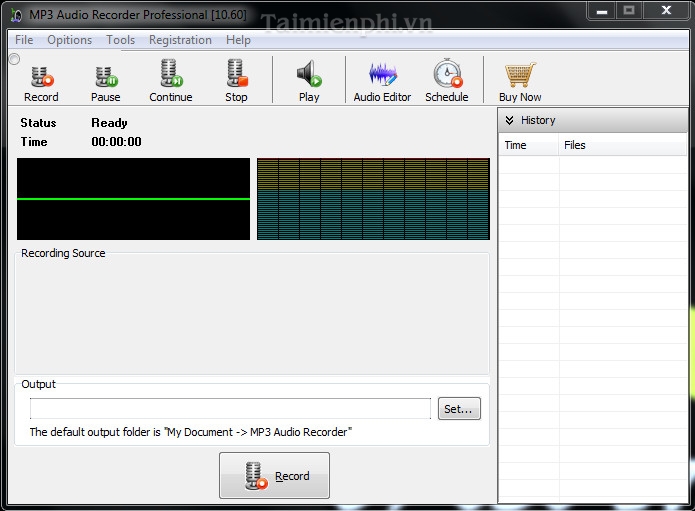Open the Schedule recording tool
Viewport: 695px width, 511px height.
point(447,81)
